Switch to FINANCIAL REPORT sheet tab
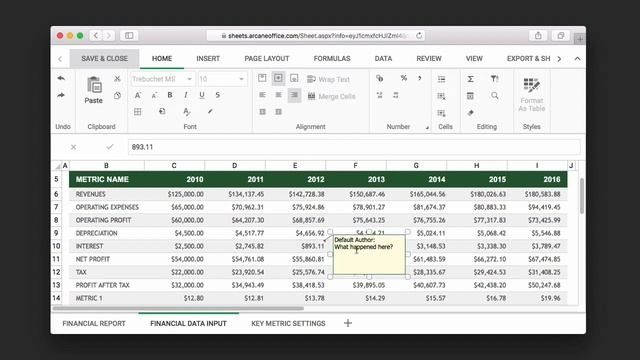 (x=94, y=323)
